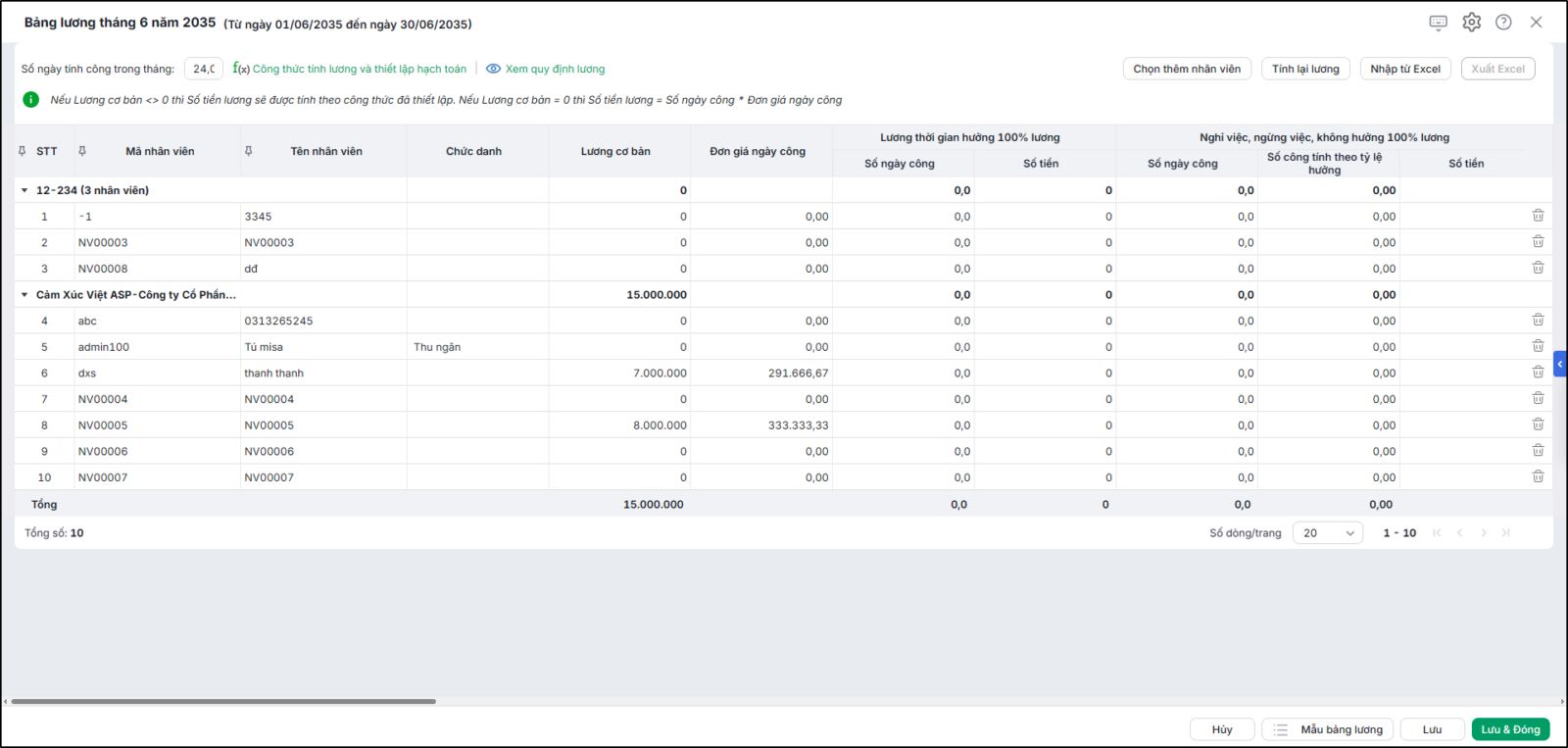1568x748 pixels.
Task: Focus the working days per month field
Action: [x=204, y=69]
